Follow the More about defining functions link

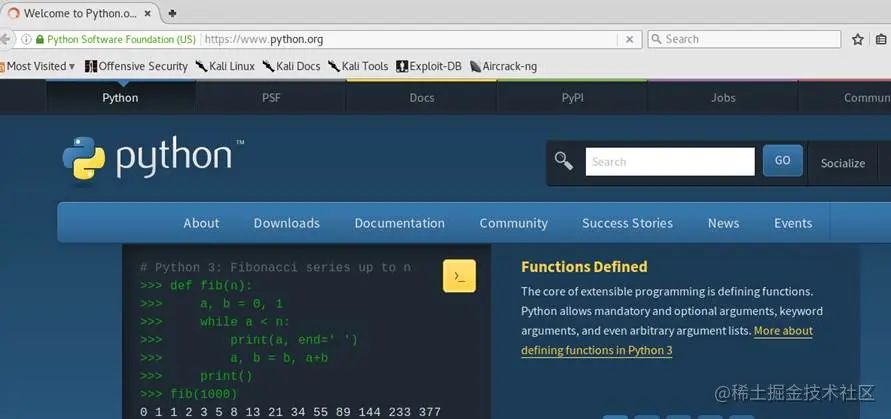(x=667, y=341)
